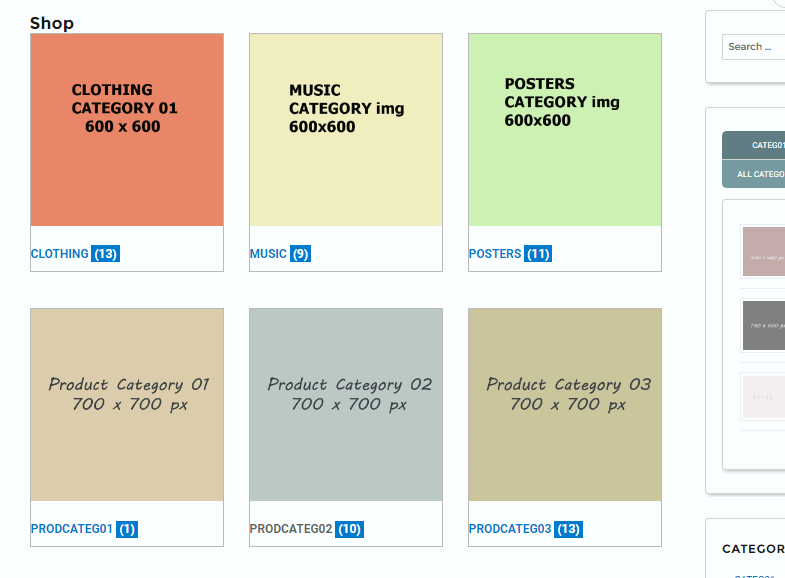Viewport: 785px width, 578px height.
Task: Open the pink sidebar product thumbnail
Action: pos(763,252)
